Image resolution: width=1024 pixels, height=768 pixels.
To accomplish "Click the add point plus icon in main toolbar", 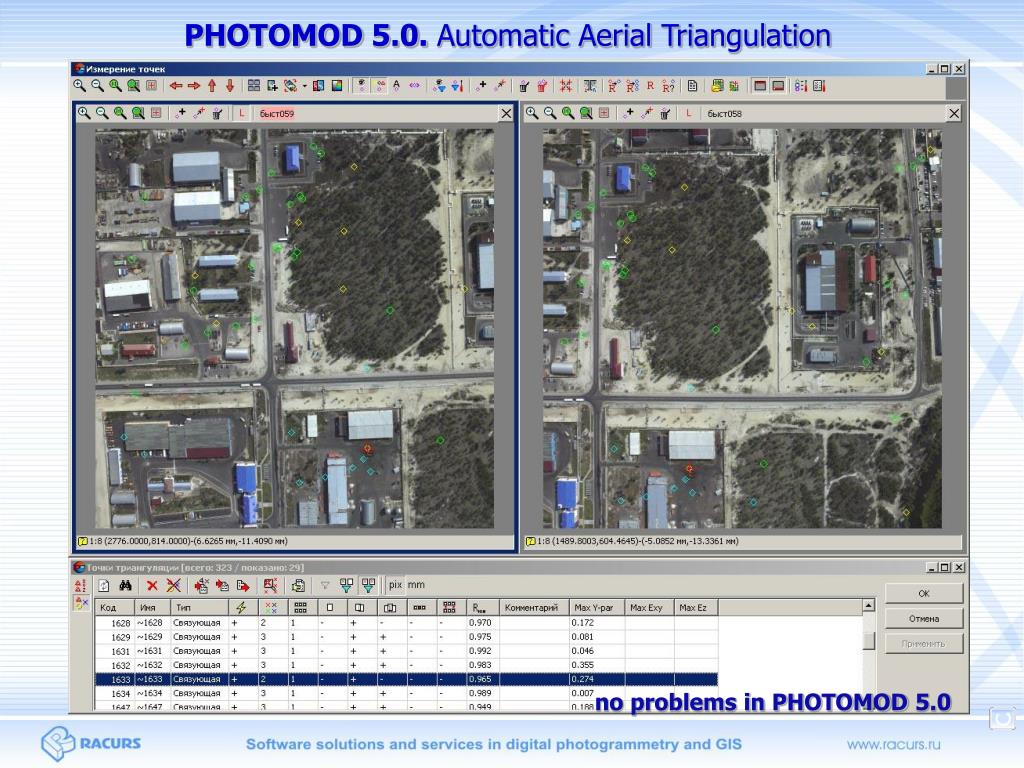I will (482, 86).
